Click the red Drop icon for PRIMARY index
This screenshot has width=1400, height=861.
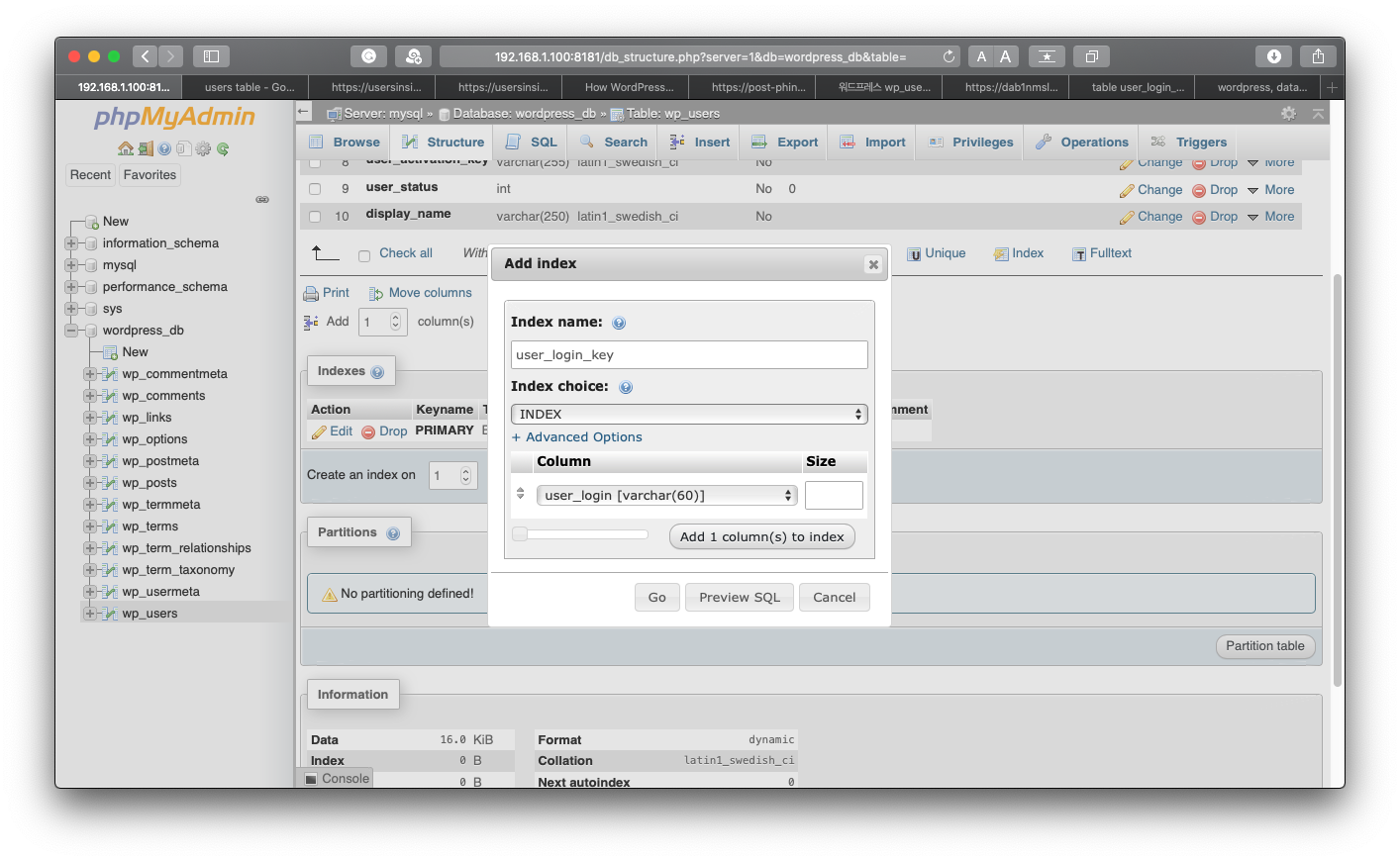coord(368,432)
